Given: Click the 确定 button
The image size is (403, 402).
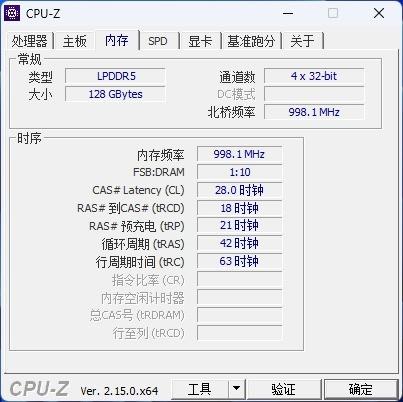Looking at the screenshot, I should pos(361,389).
